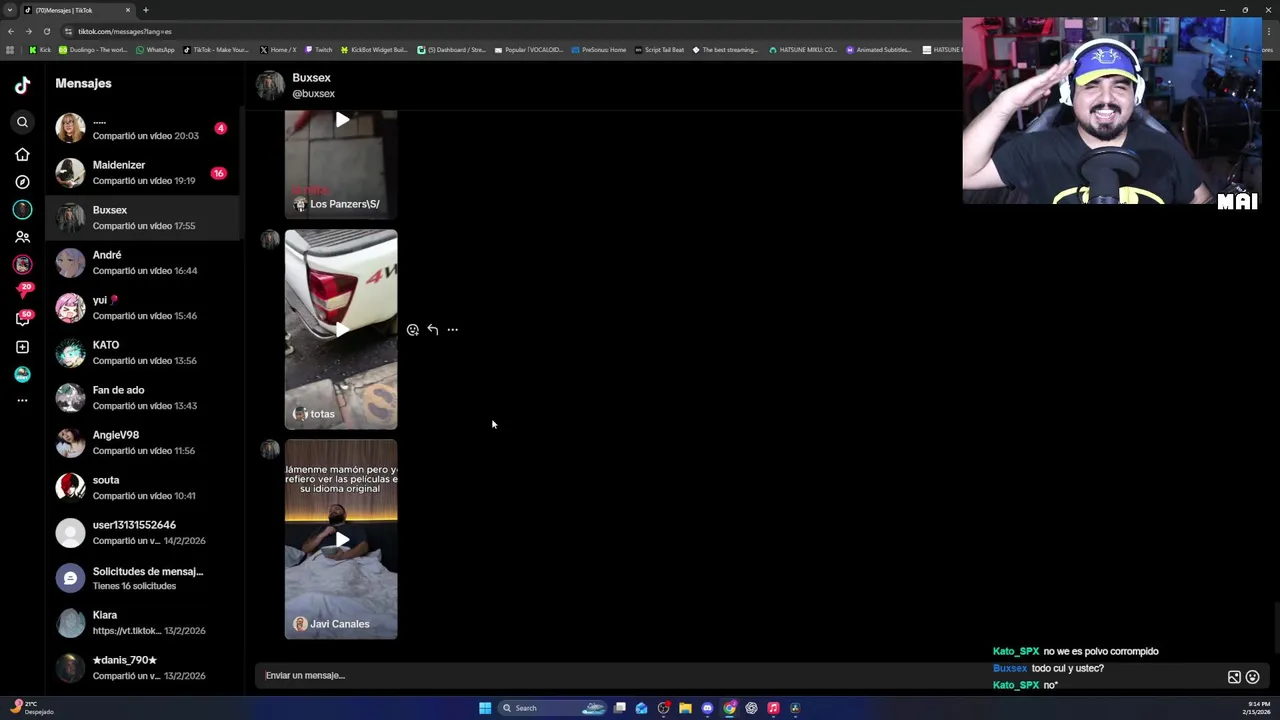Open the souta conversation
This screenshot has width=1280, height=720.
143,487
